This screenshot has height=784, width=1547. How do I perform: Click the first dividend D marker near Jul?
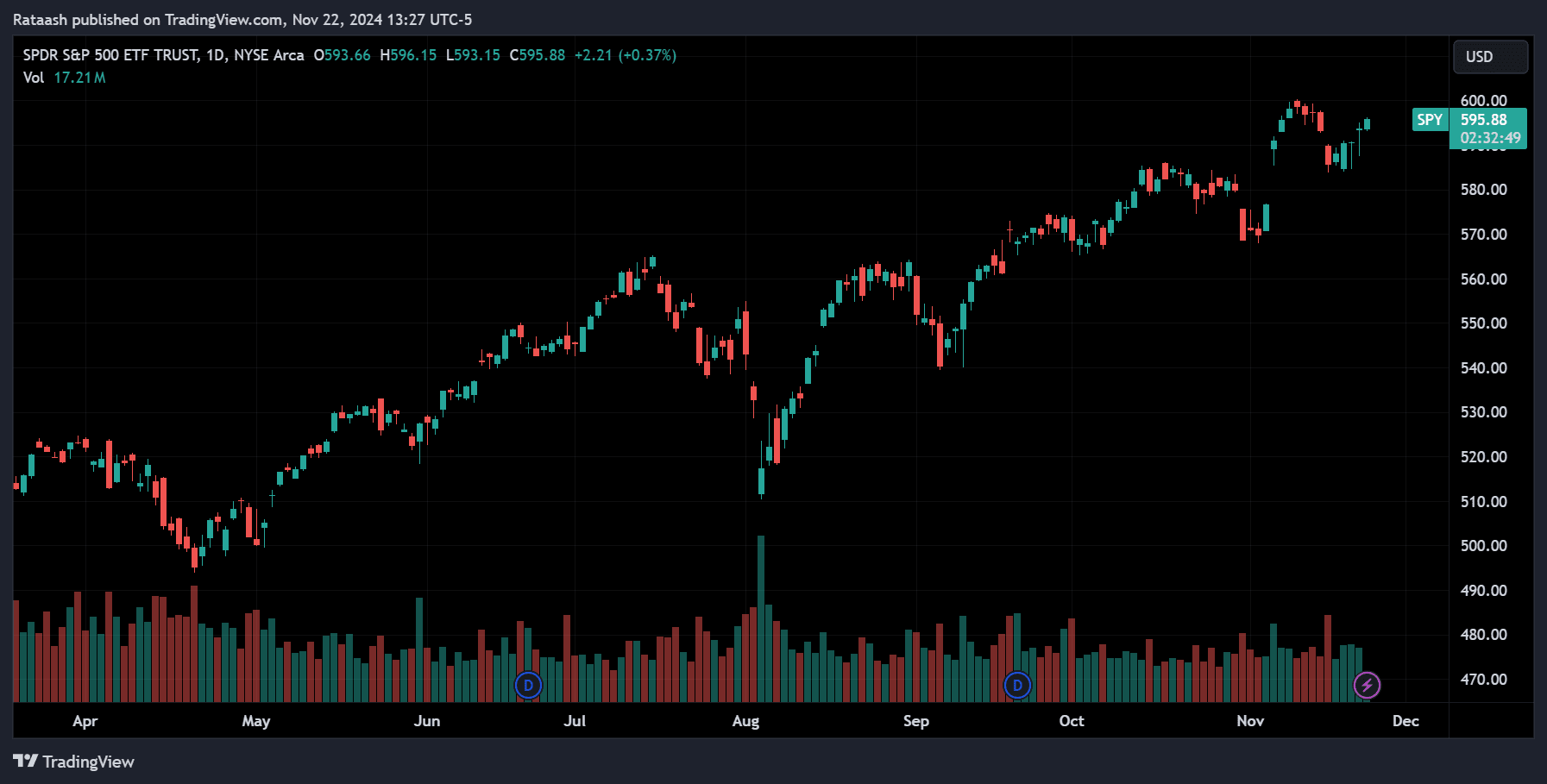tap(528, 686)
